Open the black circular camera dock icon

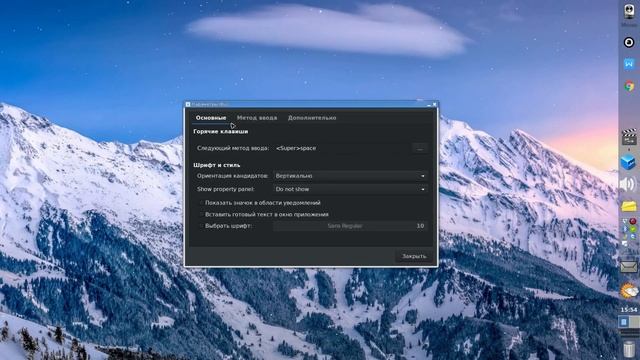[x=629, y=42]
